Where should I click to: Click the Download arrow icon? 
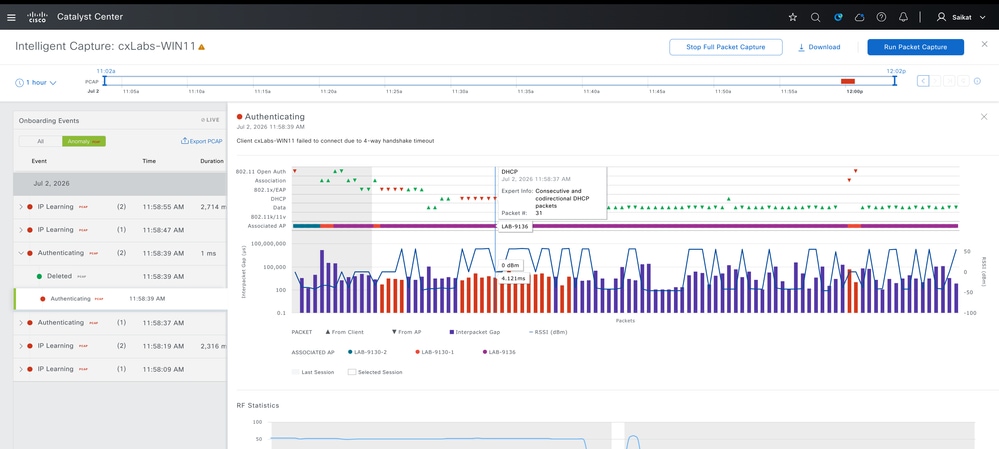coord(801,47)
